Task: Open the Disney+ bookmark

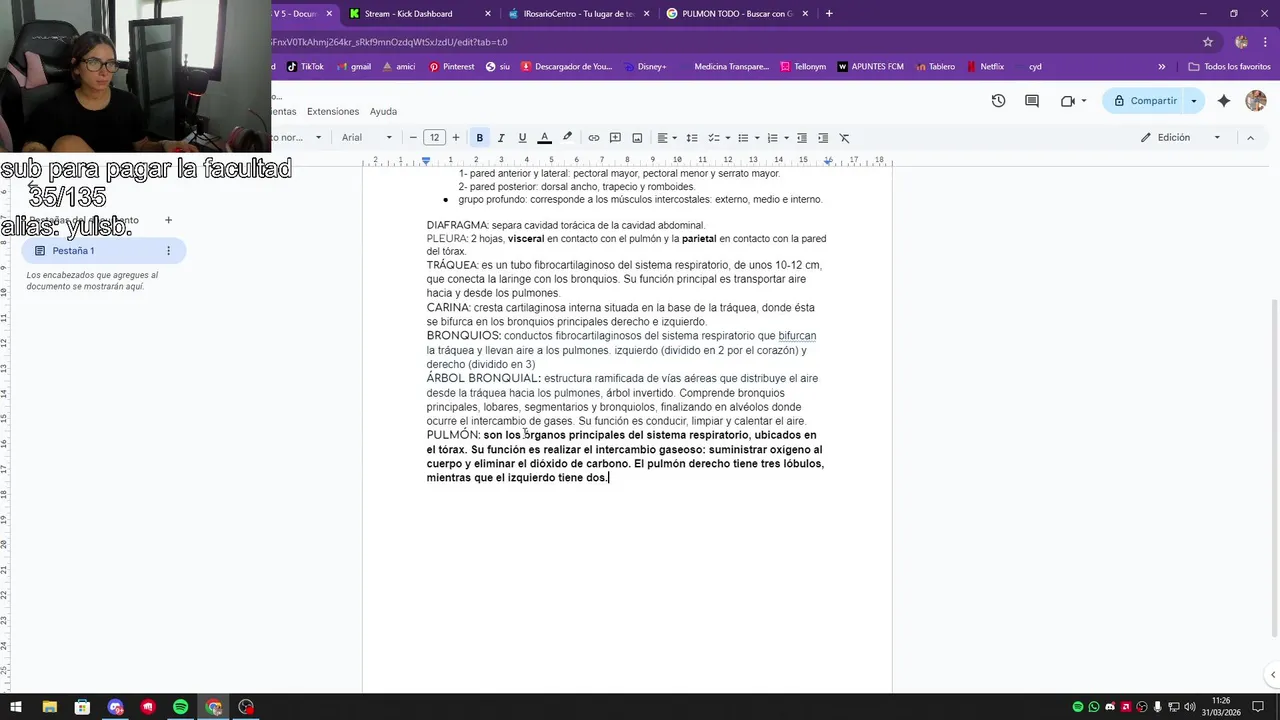Action: coord(644,67)
